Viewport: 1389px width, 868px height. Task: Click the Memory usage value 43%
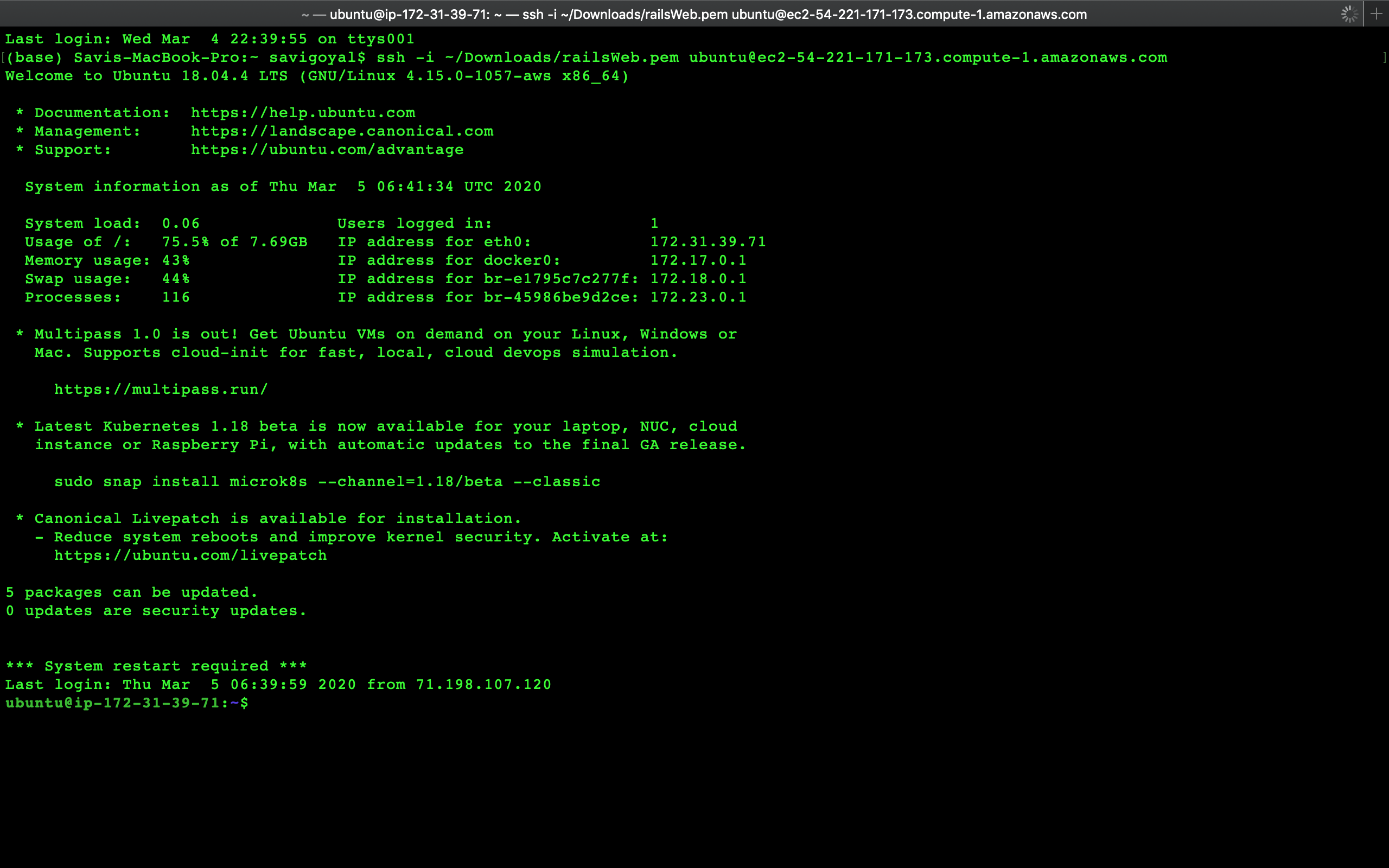176,260
